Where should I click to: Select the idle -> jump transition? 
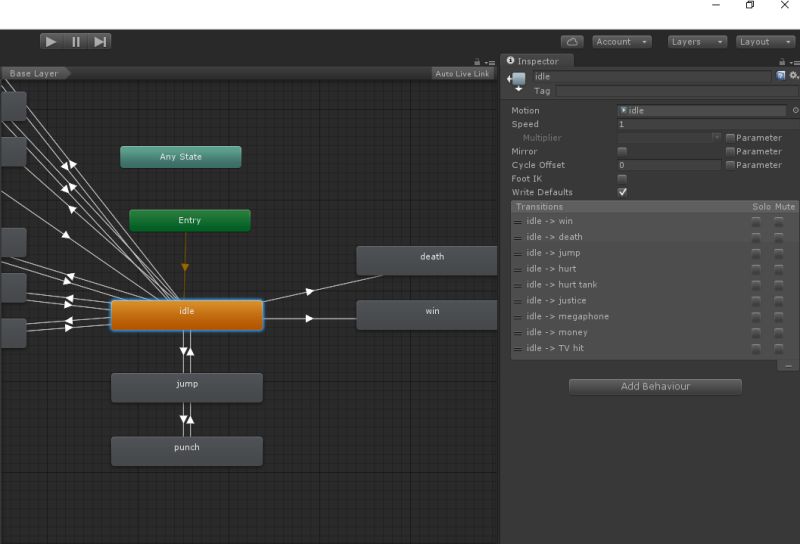click(x=655, y=253)
